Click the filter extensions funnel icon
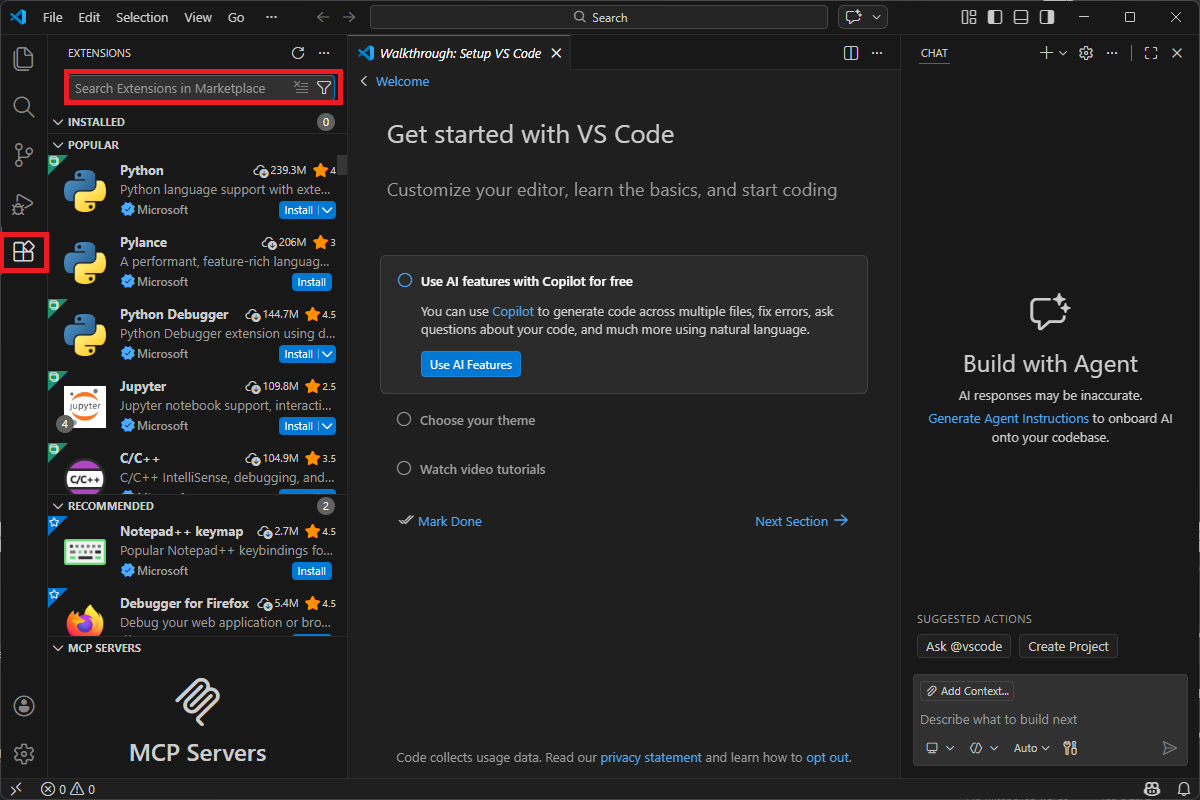 point(324,88)
